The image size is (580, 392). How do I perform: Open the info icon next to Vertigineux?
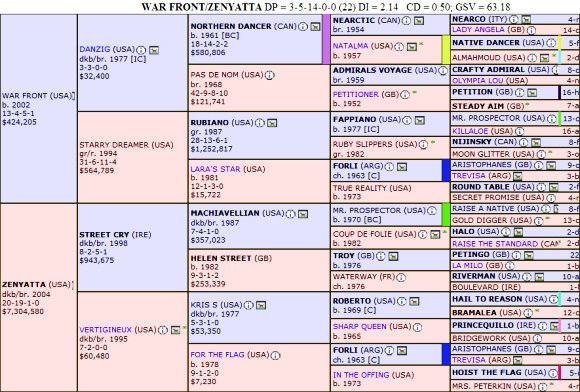coord(163,330)
